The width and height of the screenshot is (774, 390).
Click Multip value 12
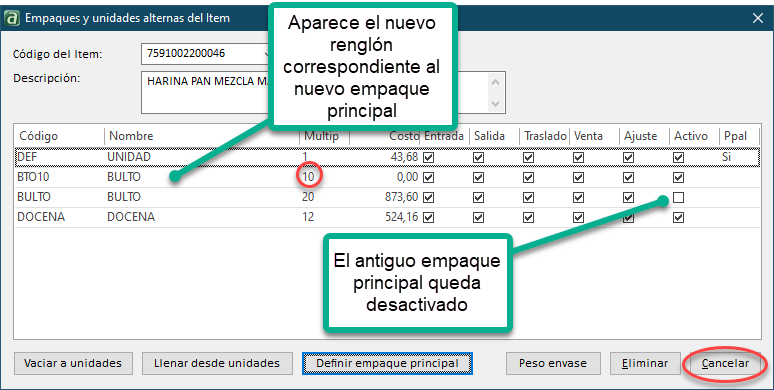308,217
